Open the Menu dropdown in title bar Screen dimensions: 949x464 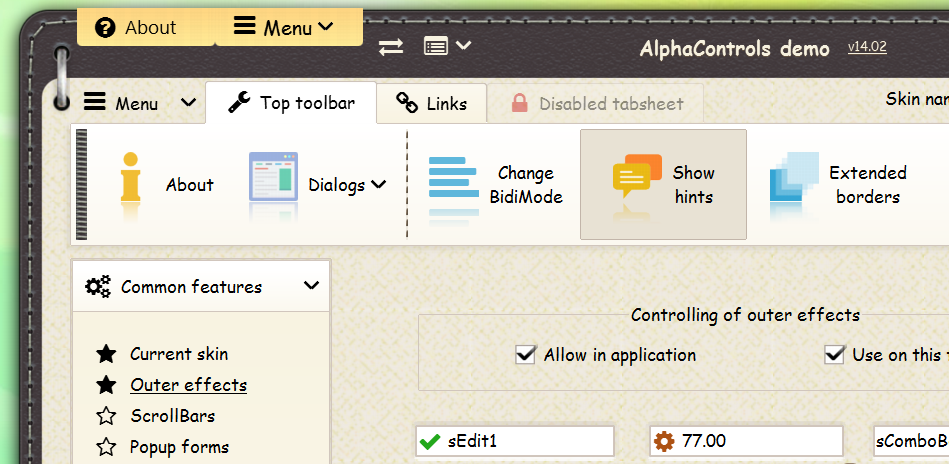(289, 27)
